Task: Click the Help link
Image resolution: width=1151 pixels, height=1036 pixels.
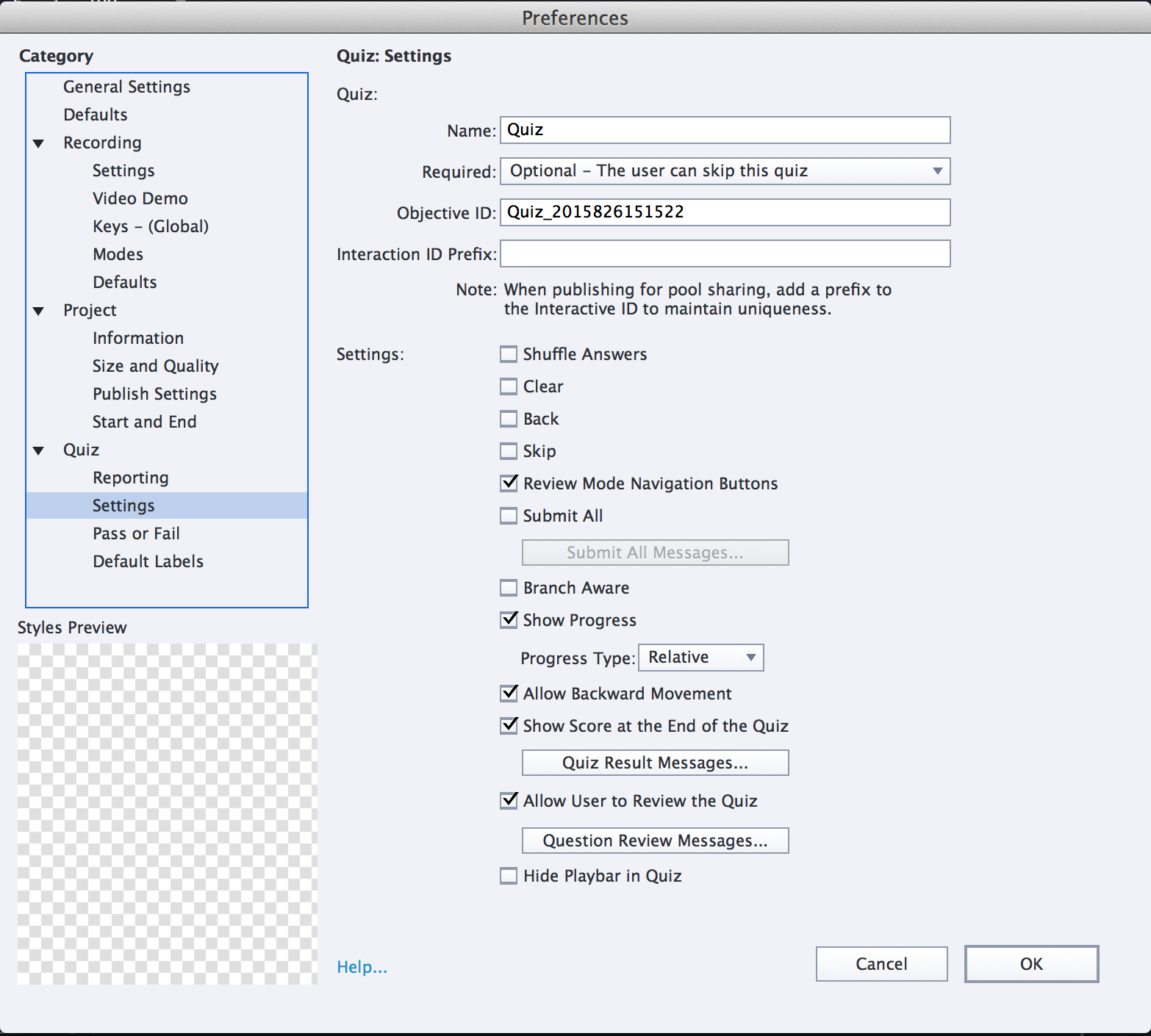Action: coord(362,967)
